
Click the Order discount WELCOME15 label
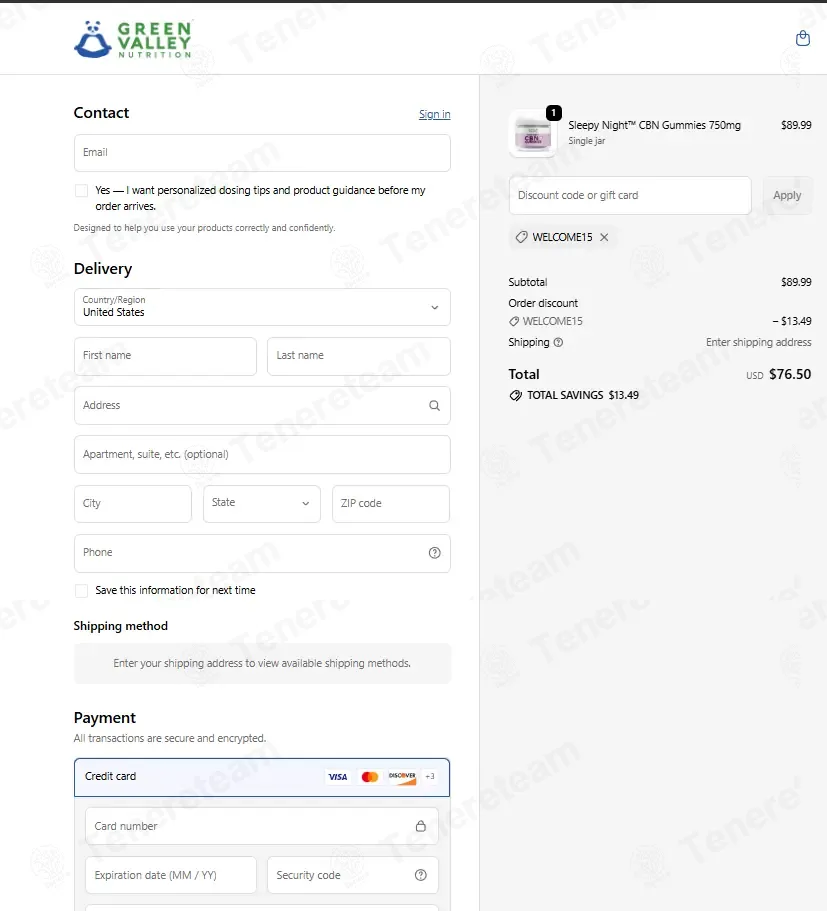coord(552,321)
